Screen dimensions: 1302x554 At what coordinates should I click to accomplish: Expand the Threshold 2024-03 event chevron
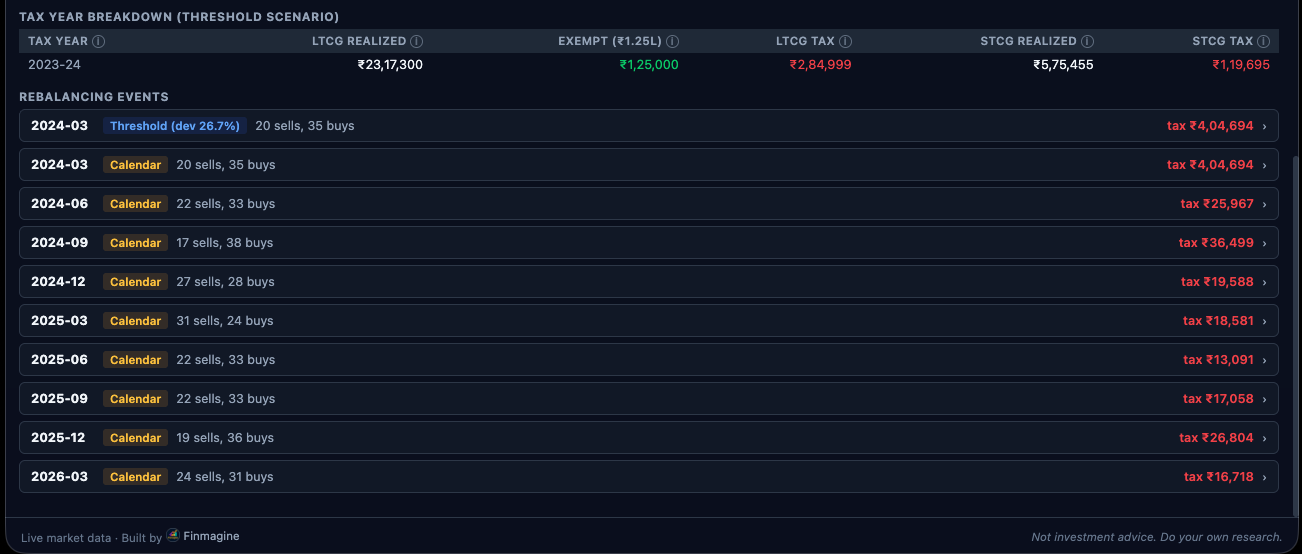click(1265, 126)
